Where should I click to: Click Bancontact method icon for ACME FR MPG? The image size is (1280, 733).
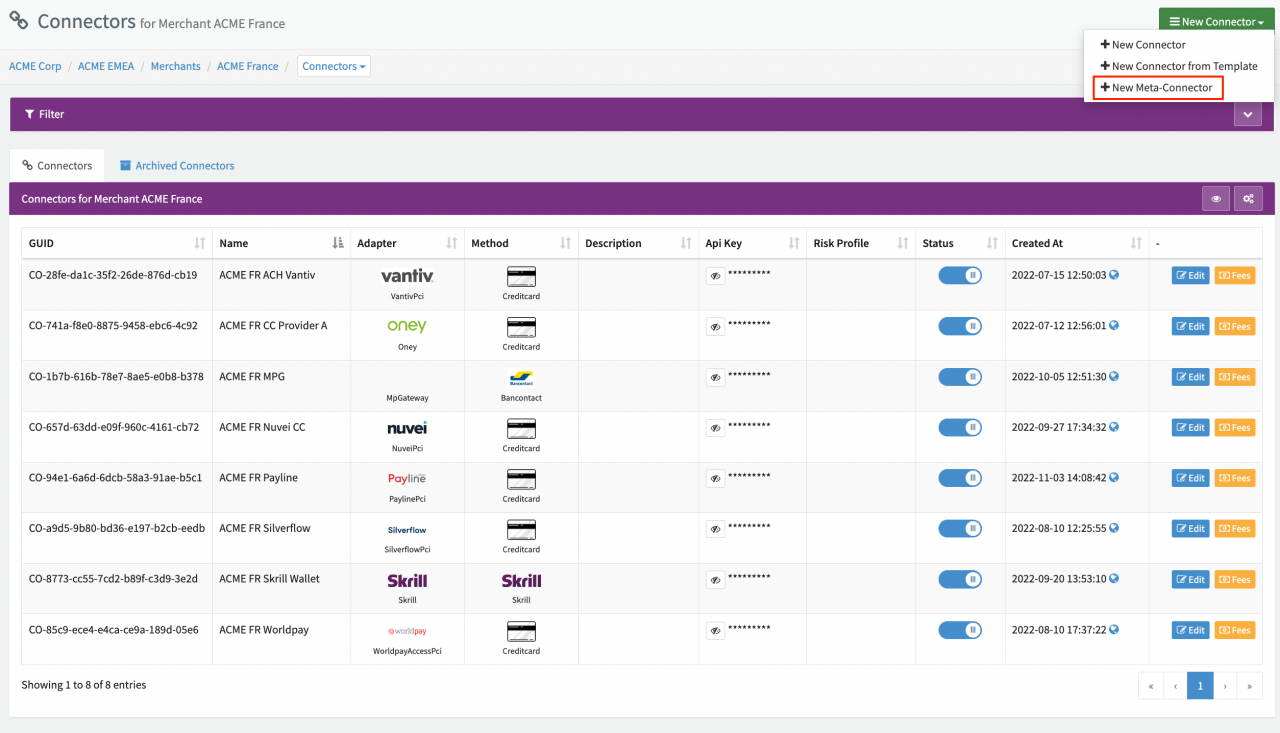point(521,379)
